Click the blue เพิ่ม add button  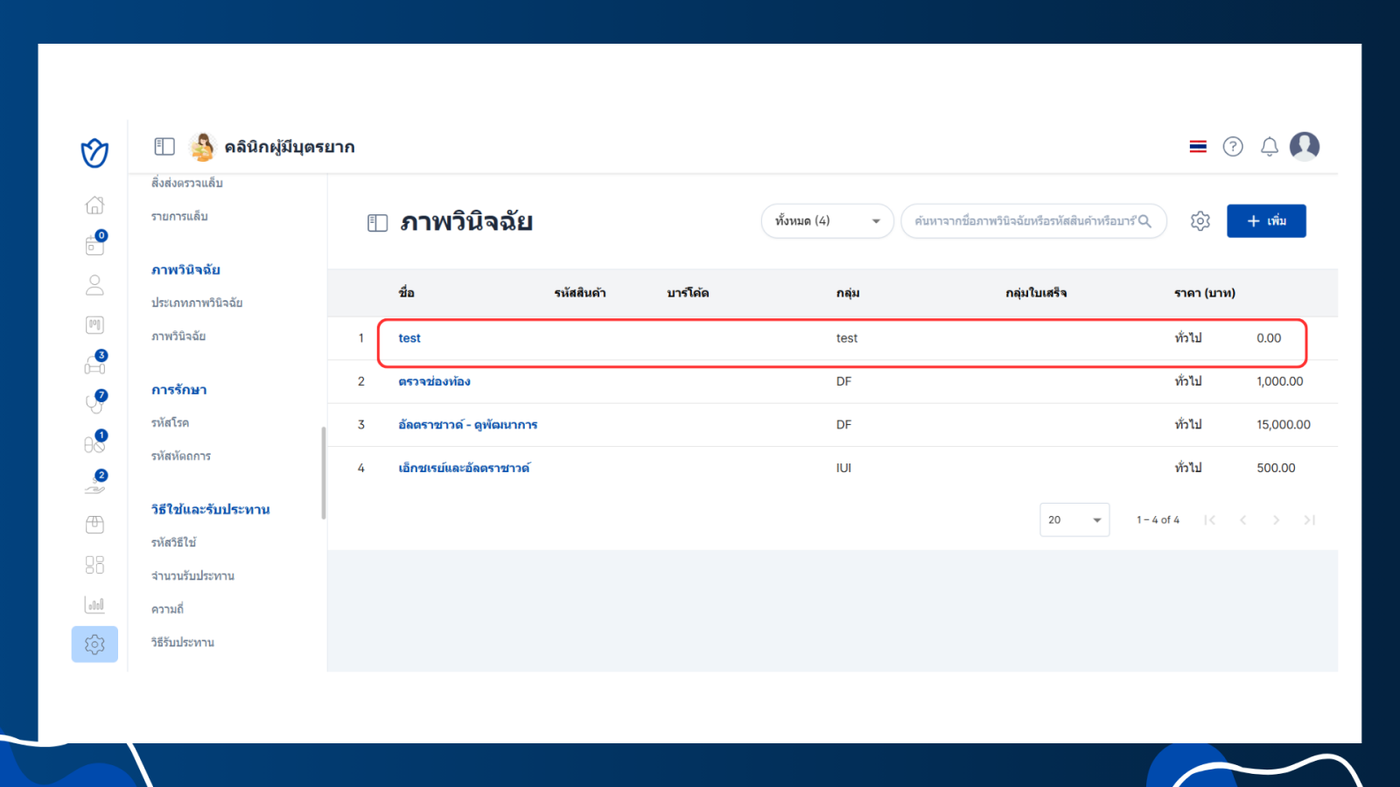tap(1266, 221)
